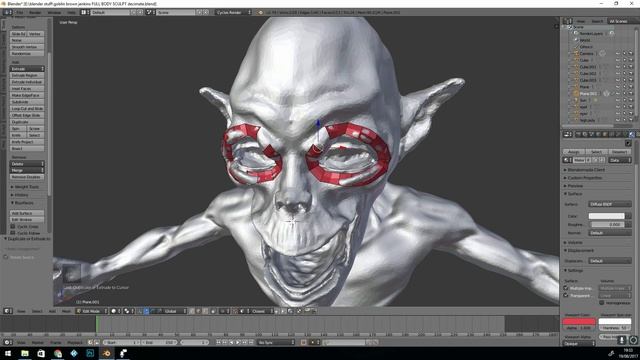Viewport: 640px width, 360px height.
Task: Toggle the Cyclic Cross checkbox
Action: pyautogui.click(x=13, y=226)
